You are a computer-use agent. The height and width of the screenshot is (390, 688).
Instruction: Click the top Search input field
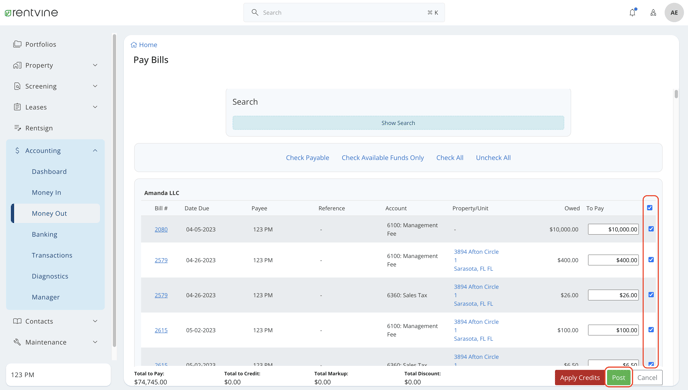[x=344, y=12]
